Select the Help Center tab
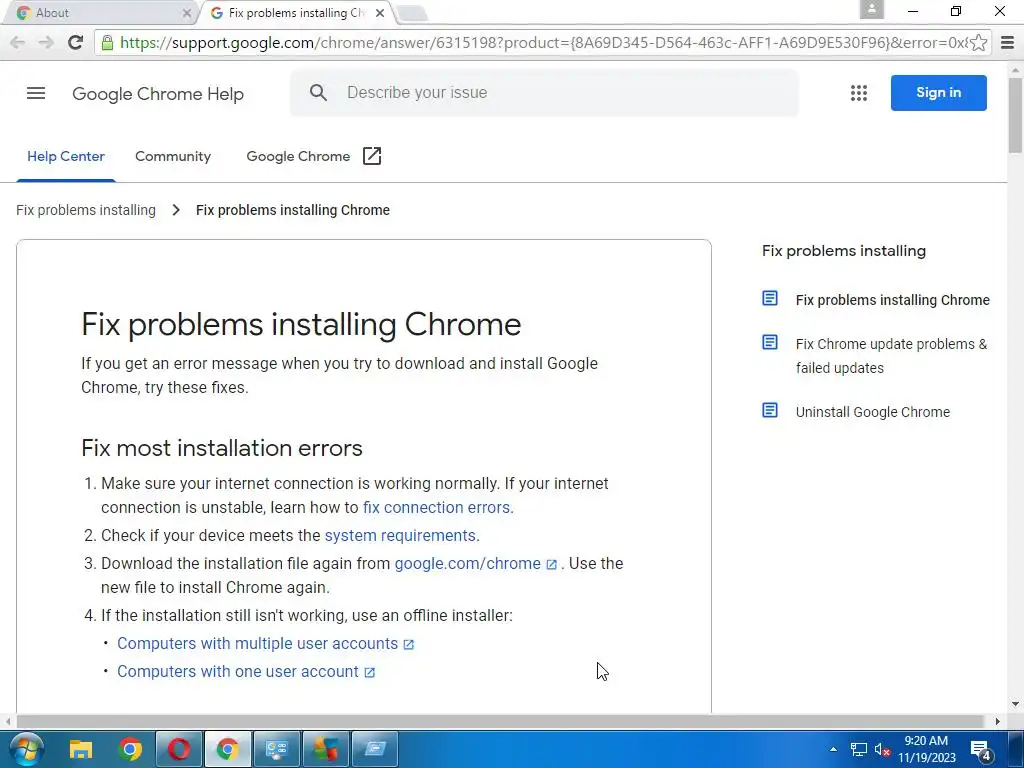The height and width of the screenshot is (768, 1024). (x=66, y=156)
